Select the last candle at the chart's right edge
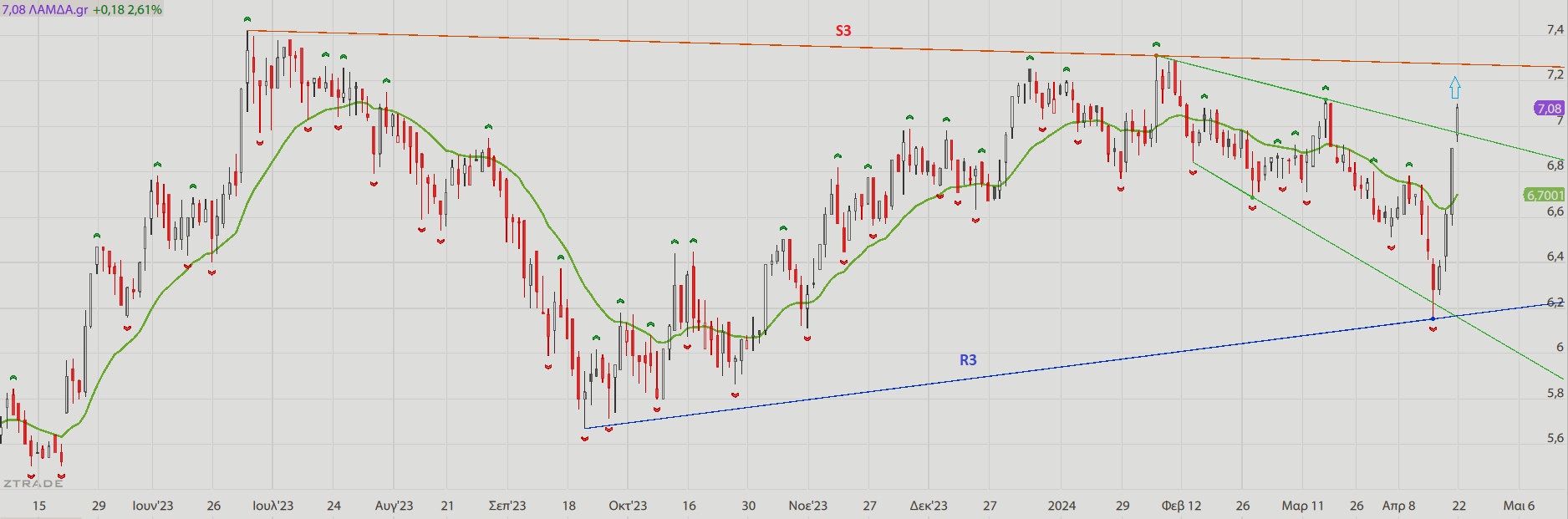 click(1457, 122)
